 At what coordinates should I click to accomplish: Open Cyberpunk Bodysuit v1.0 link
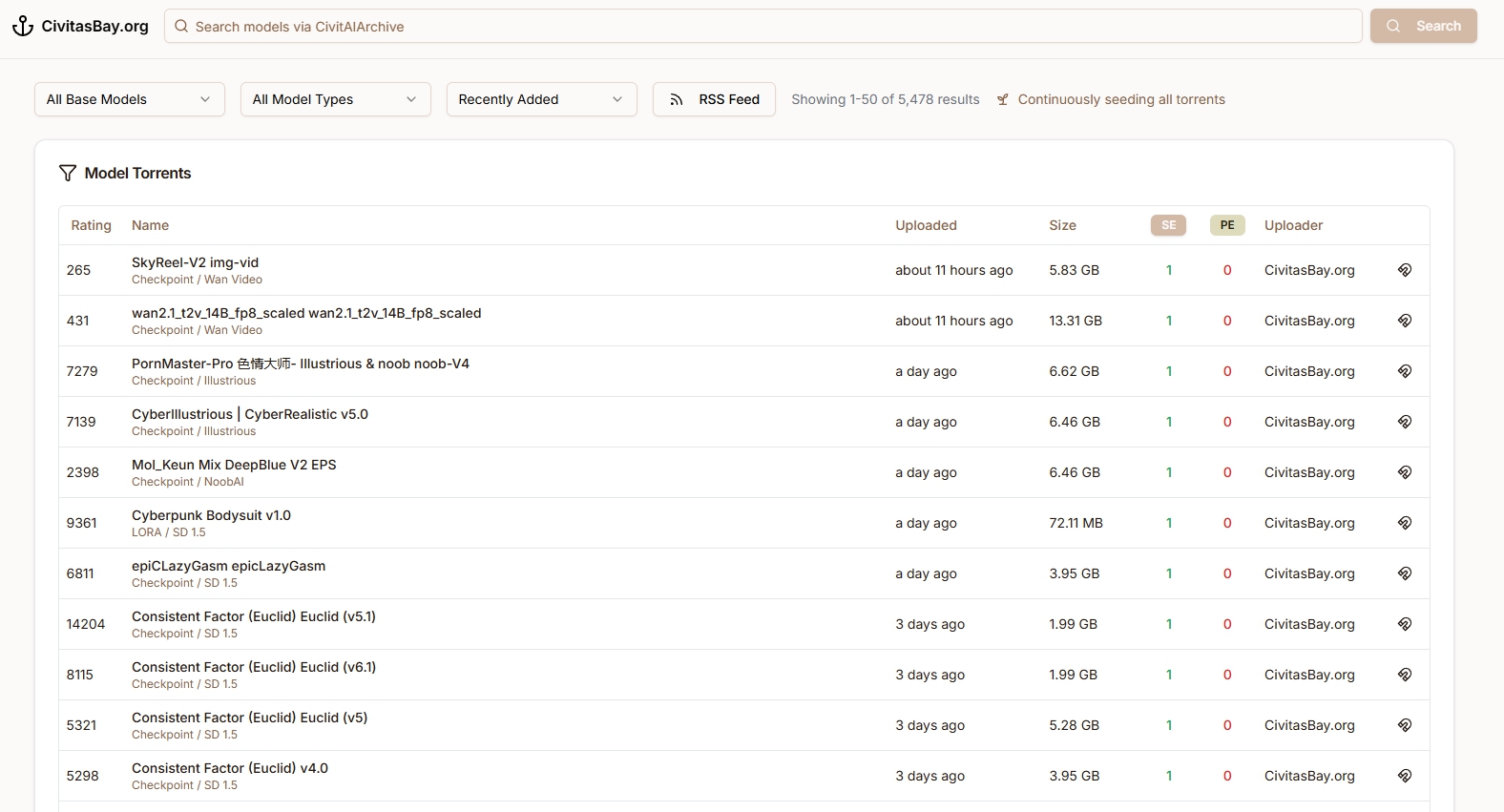211,515
